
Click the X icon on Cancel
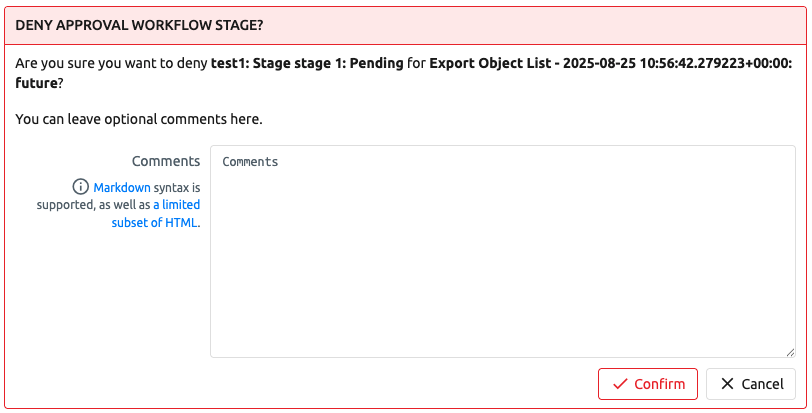(727, 384)
